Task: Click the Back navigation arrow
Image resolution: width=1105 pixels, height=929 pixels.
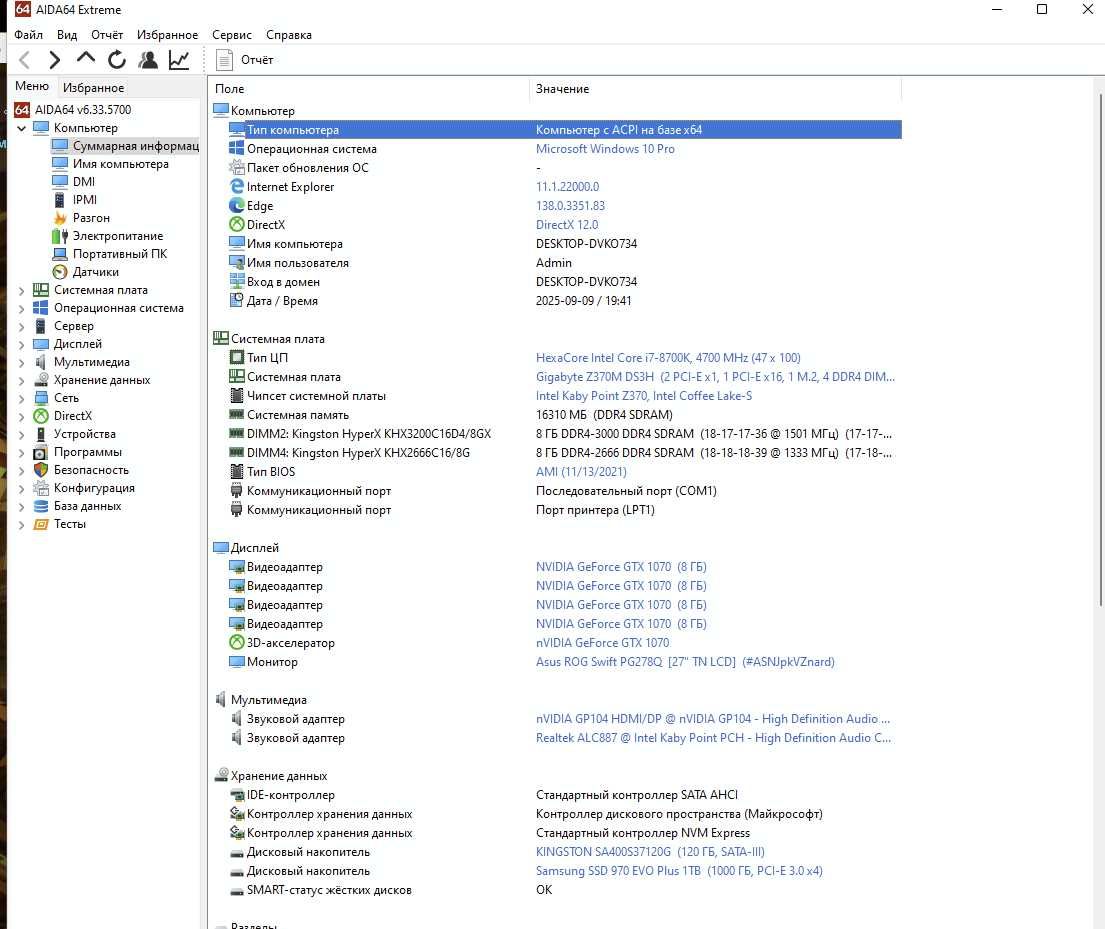Action: click(x=24, y=60)
